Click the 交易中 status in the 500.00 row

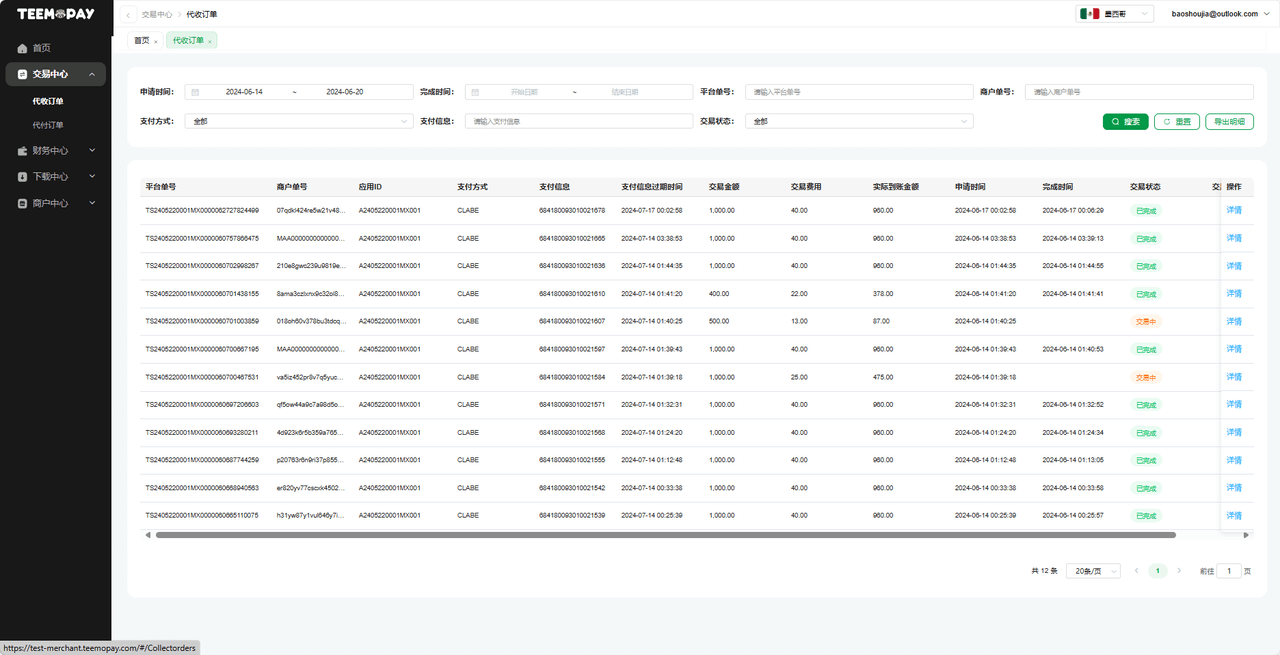(1146, 322)
